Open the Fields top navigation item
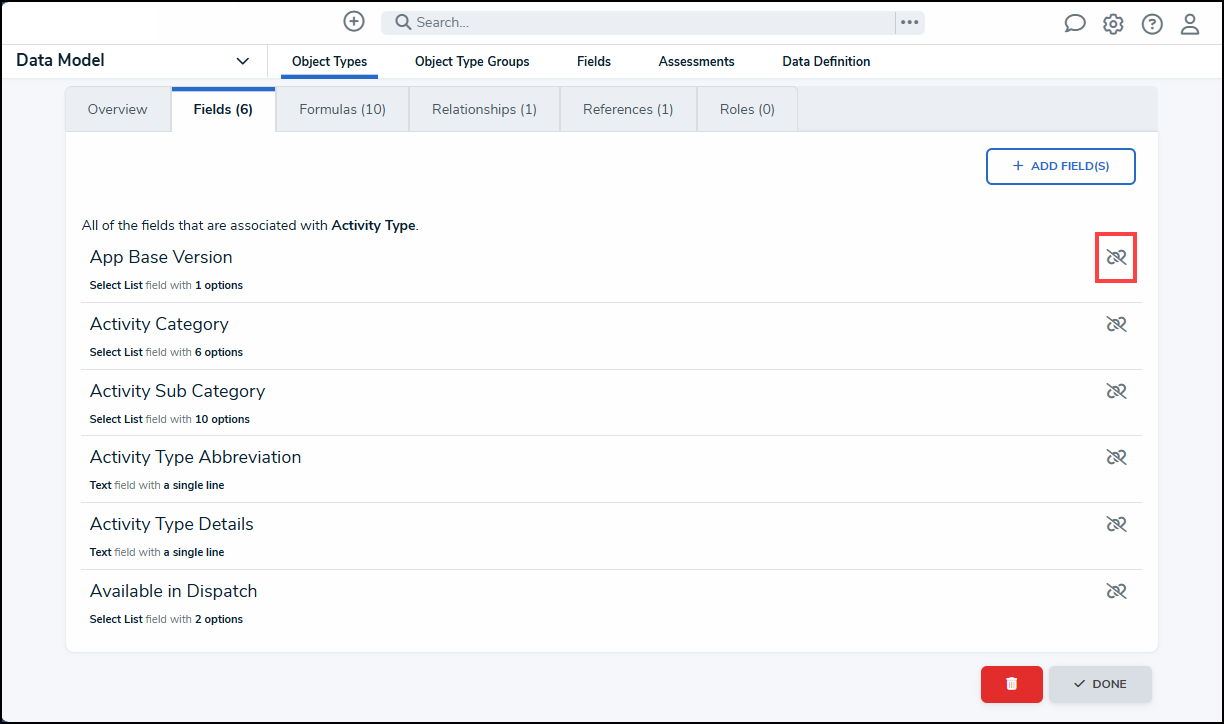Screen dimensions: 1224x724 [x=594, y=61]
